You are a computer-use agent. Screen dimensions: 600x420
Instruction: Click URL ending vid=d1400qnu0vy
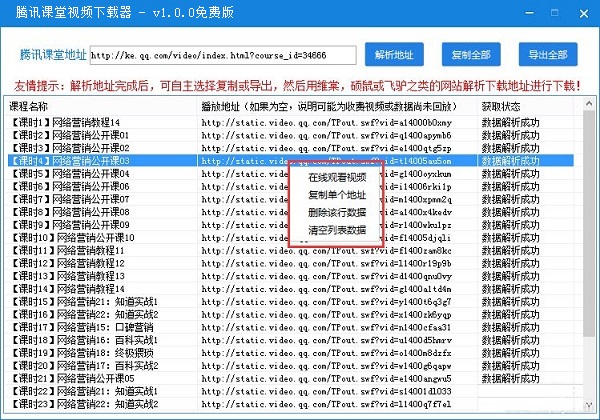pyautogui.click(x=326, y=277)
